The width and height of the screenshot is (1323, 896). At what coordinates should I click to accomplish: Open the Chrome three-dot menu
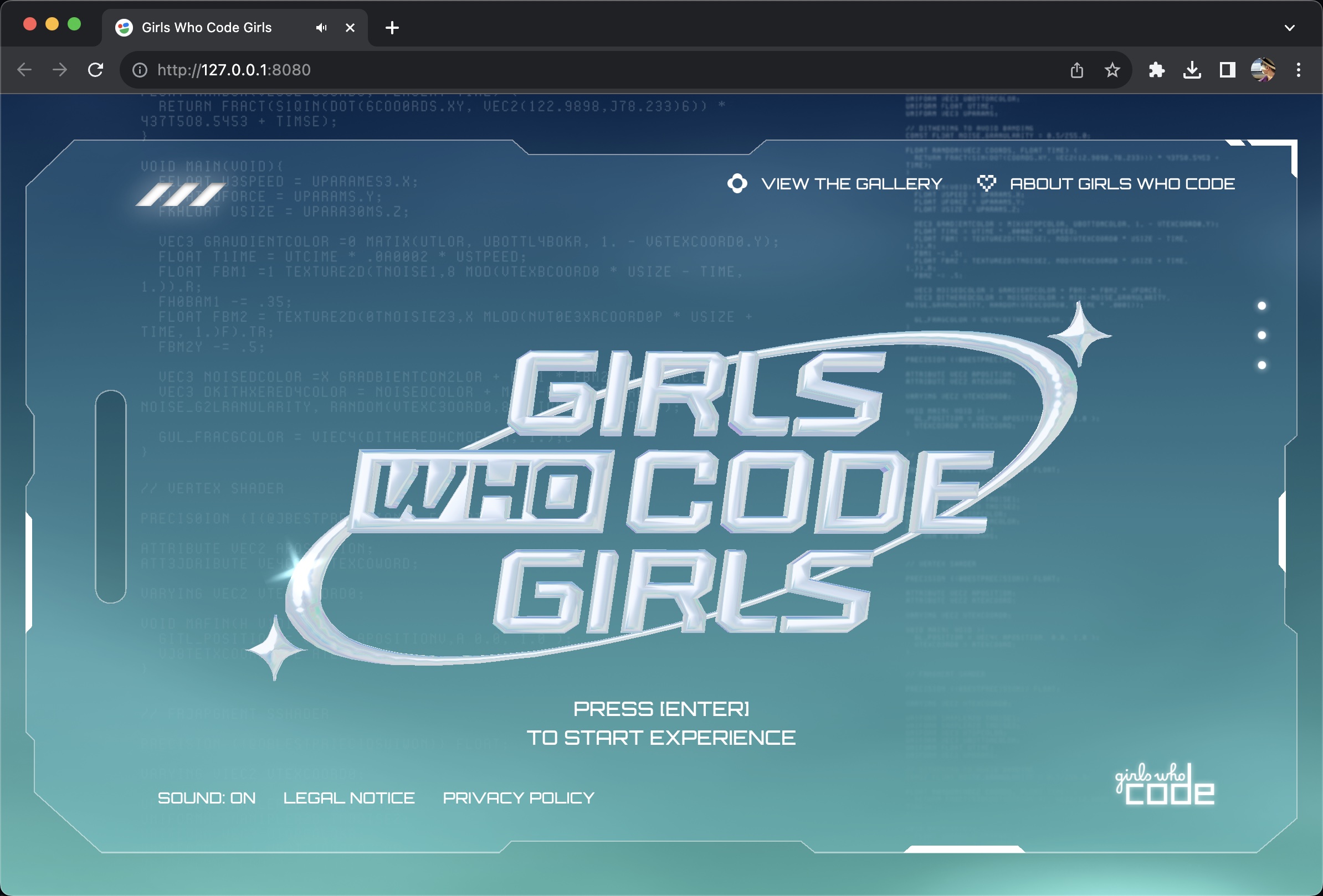coord(1298,70)
